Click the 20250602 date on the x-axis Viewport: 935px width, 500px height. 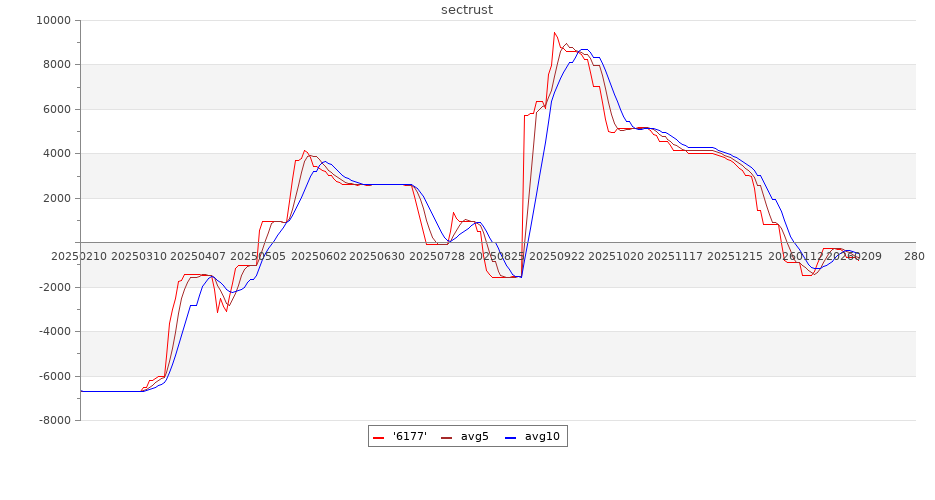318,256
